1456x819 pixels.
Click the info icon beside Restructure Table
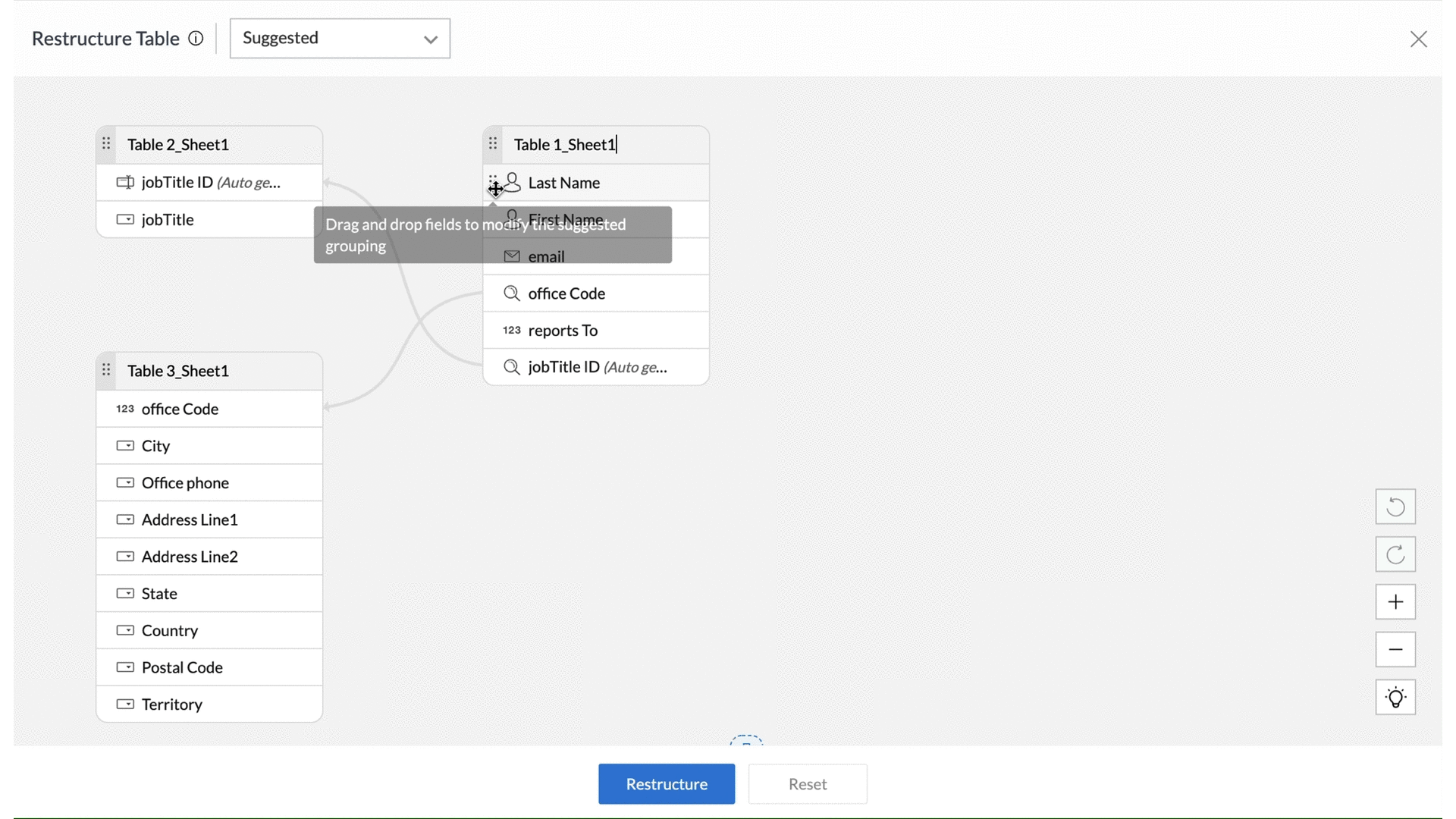pyautogui.click(x=196, y=39)
